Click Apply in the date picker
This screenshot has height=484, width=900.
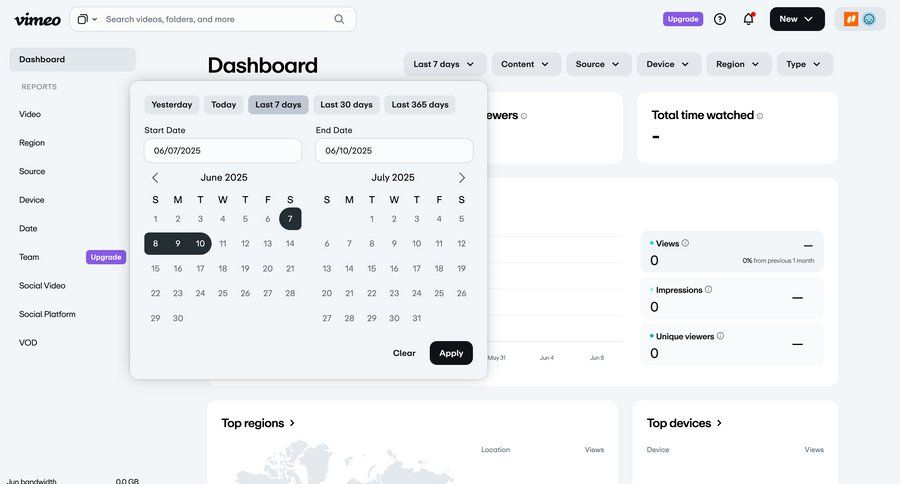click(451, 353)
